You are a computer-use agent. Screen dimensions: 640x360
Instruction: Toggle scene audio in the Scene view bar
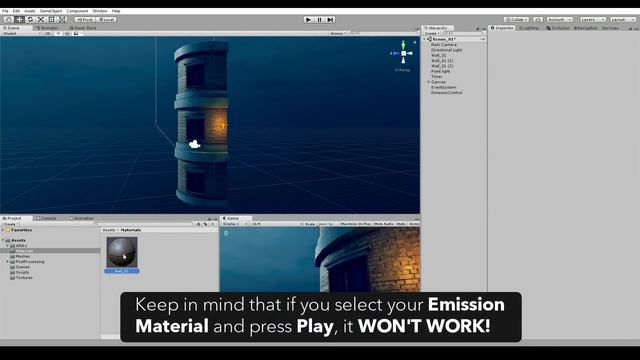(x=67, y=33)
